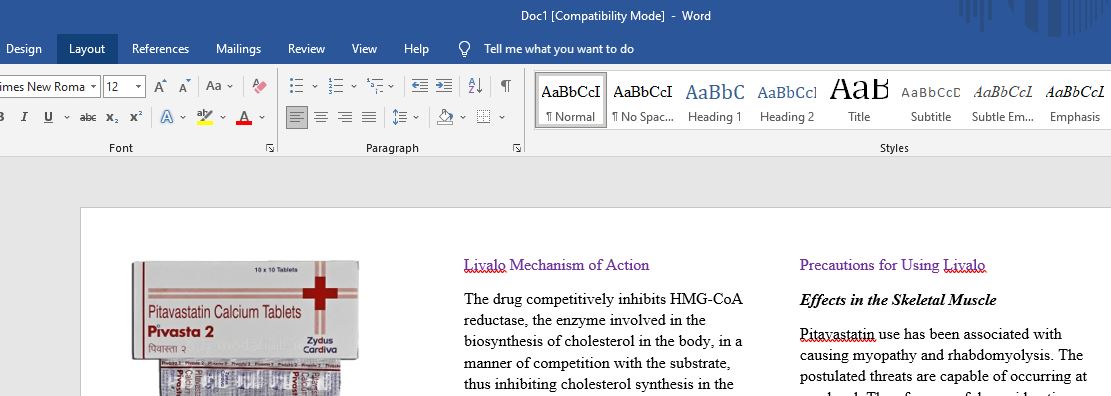Expand the underline style dropdown arrow

coord(67,118)
